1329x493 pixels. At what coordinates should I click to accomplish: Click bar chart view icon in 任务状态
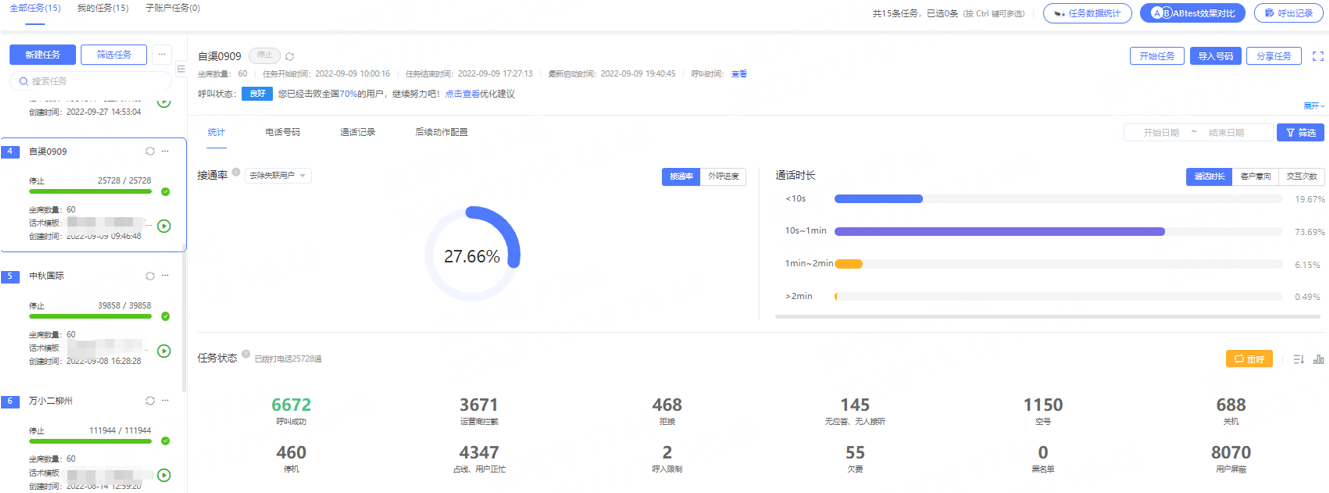click(1318, 359)
